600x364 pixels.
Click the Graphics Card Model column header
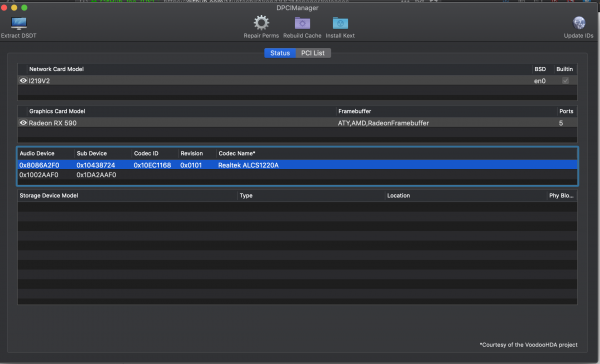[x=57, y=111]
